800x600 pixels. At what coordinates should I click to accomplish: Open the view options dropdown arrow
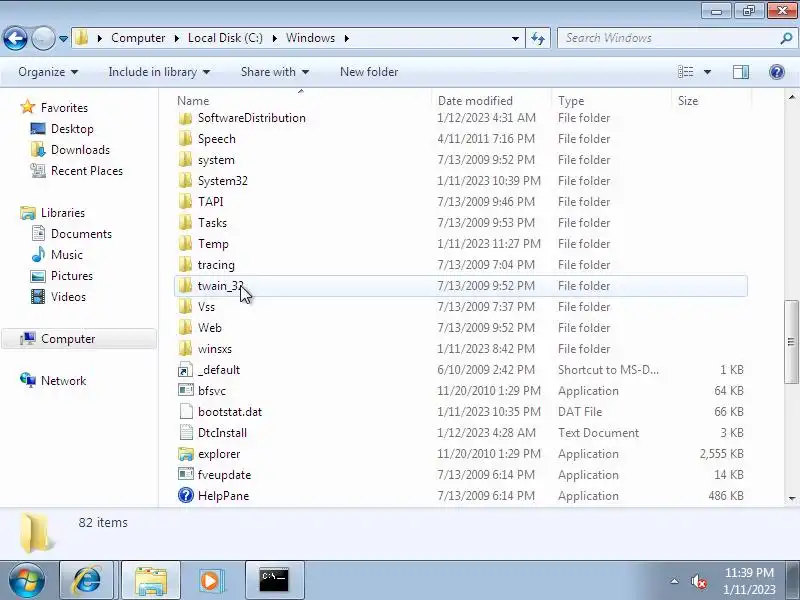click(x=708, y=72)
